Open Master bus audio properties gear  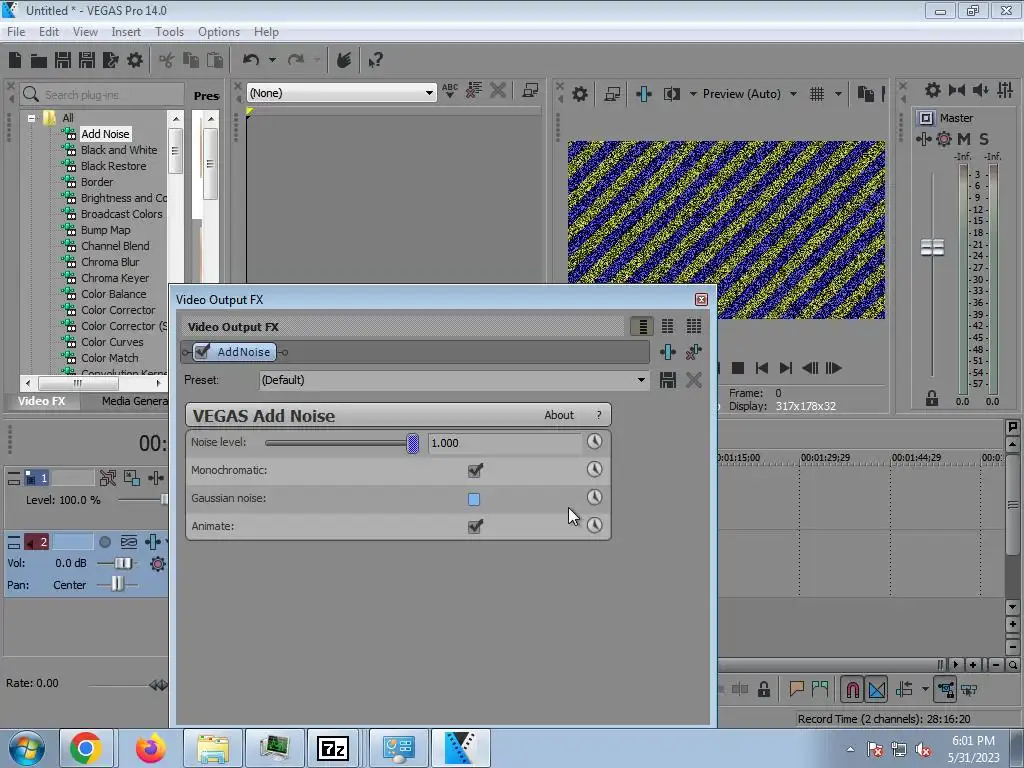click(x=933, y=90)
